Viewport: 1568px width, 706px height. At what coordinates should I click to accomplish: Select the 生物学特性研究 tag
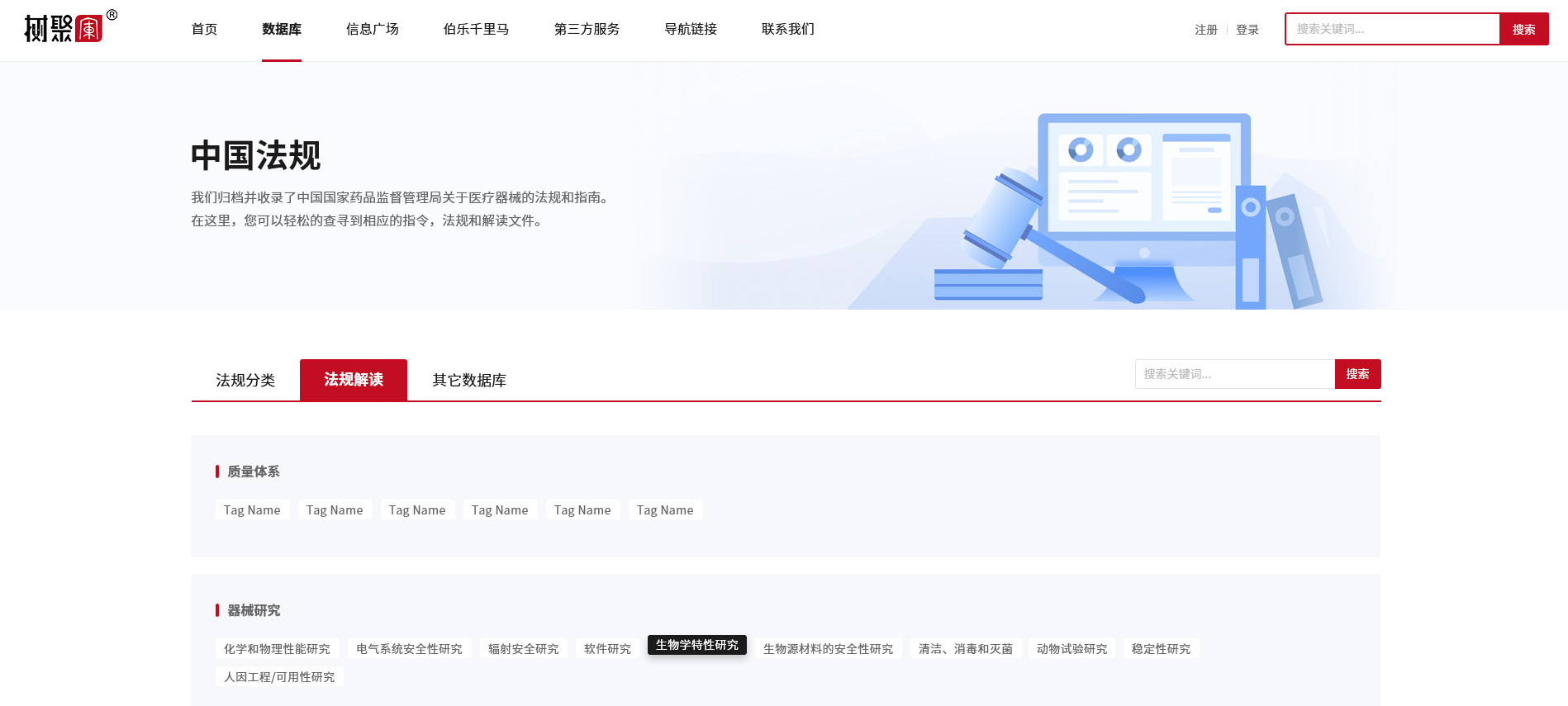pos(696,645)
